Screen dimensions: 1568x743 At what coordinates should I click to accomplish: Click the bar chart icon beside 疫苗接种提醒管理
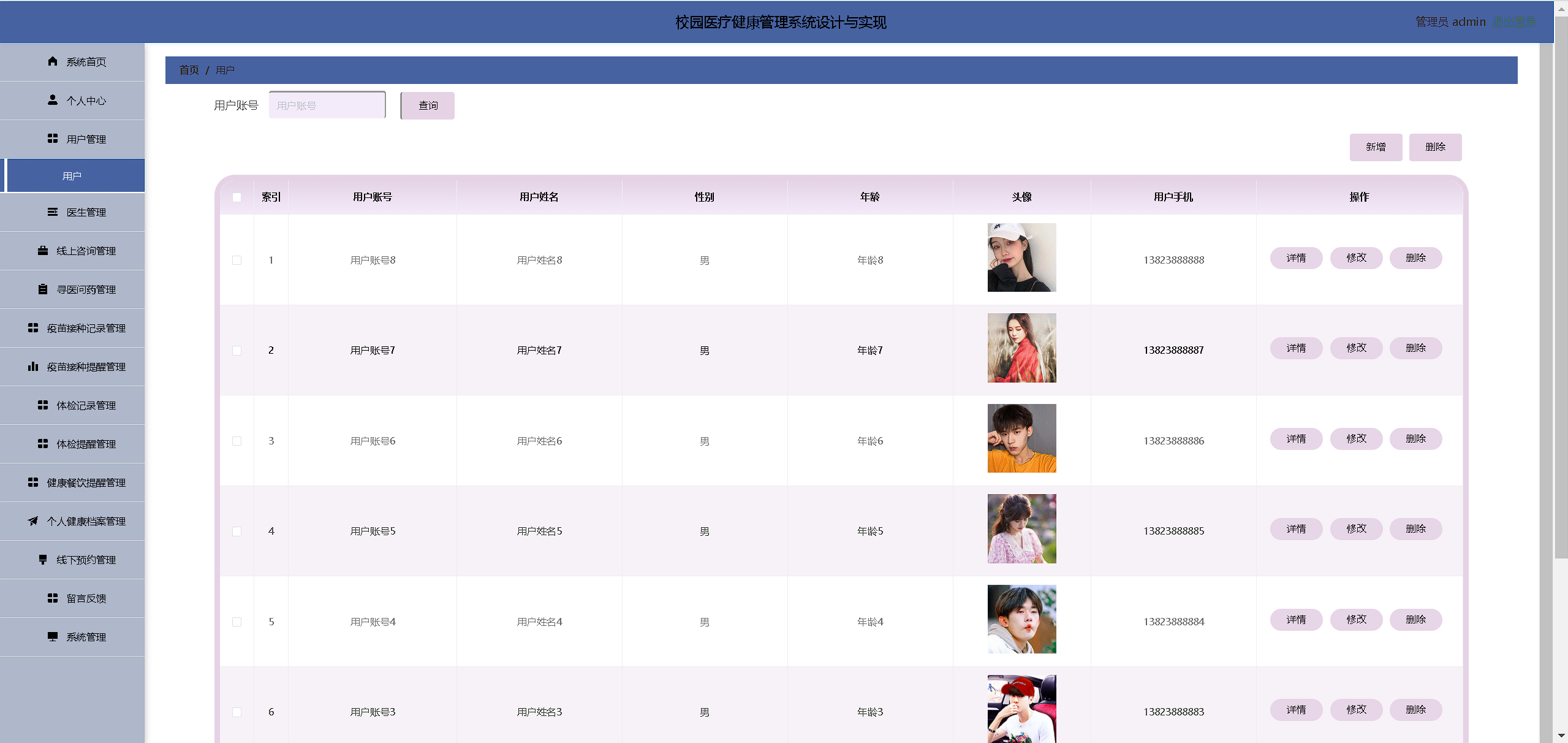click(x=33, y=367)
